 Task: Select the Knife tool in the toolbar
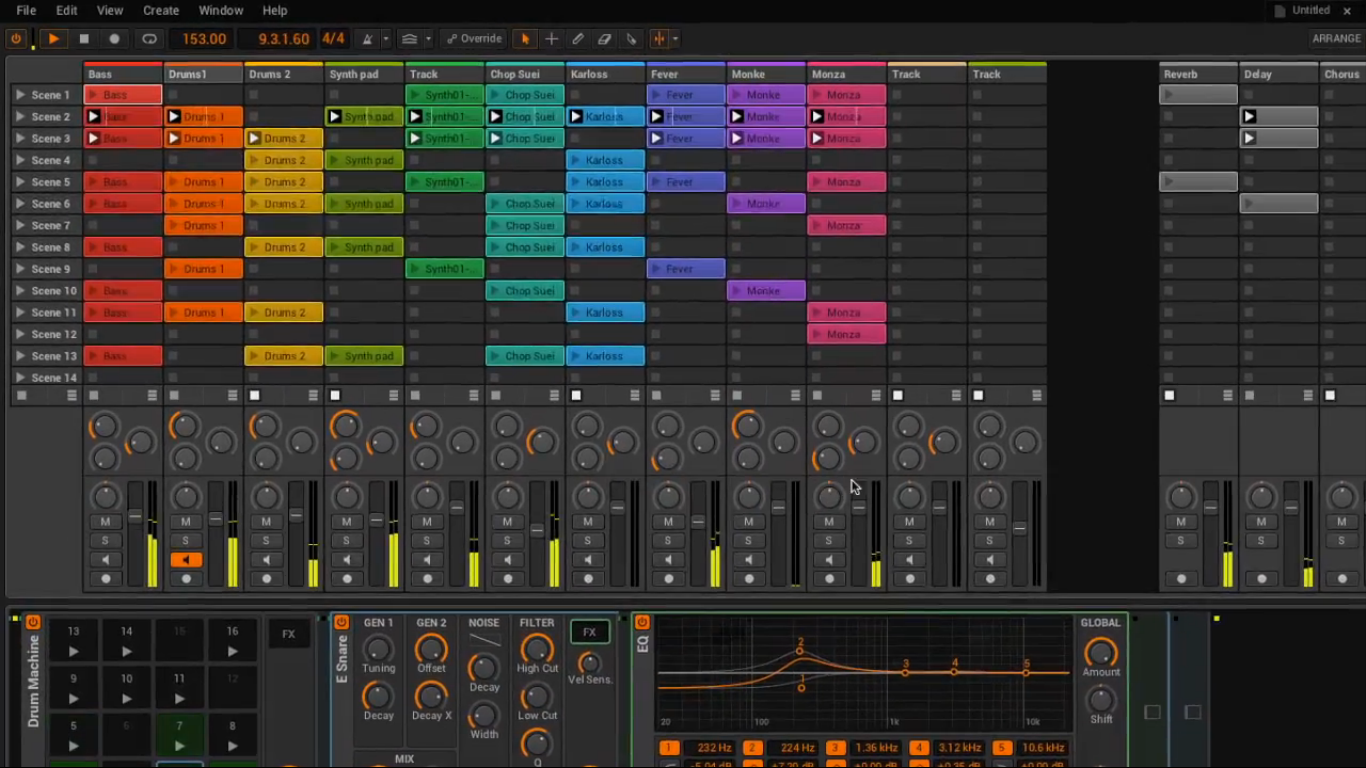pyautogui.click(x=630, y=39)
